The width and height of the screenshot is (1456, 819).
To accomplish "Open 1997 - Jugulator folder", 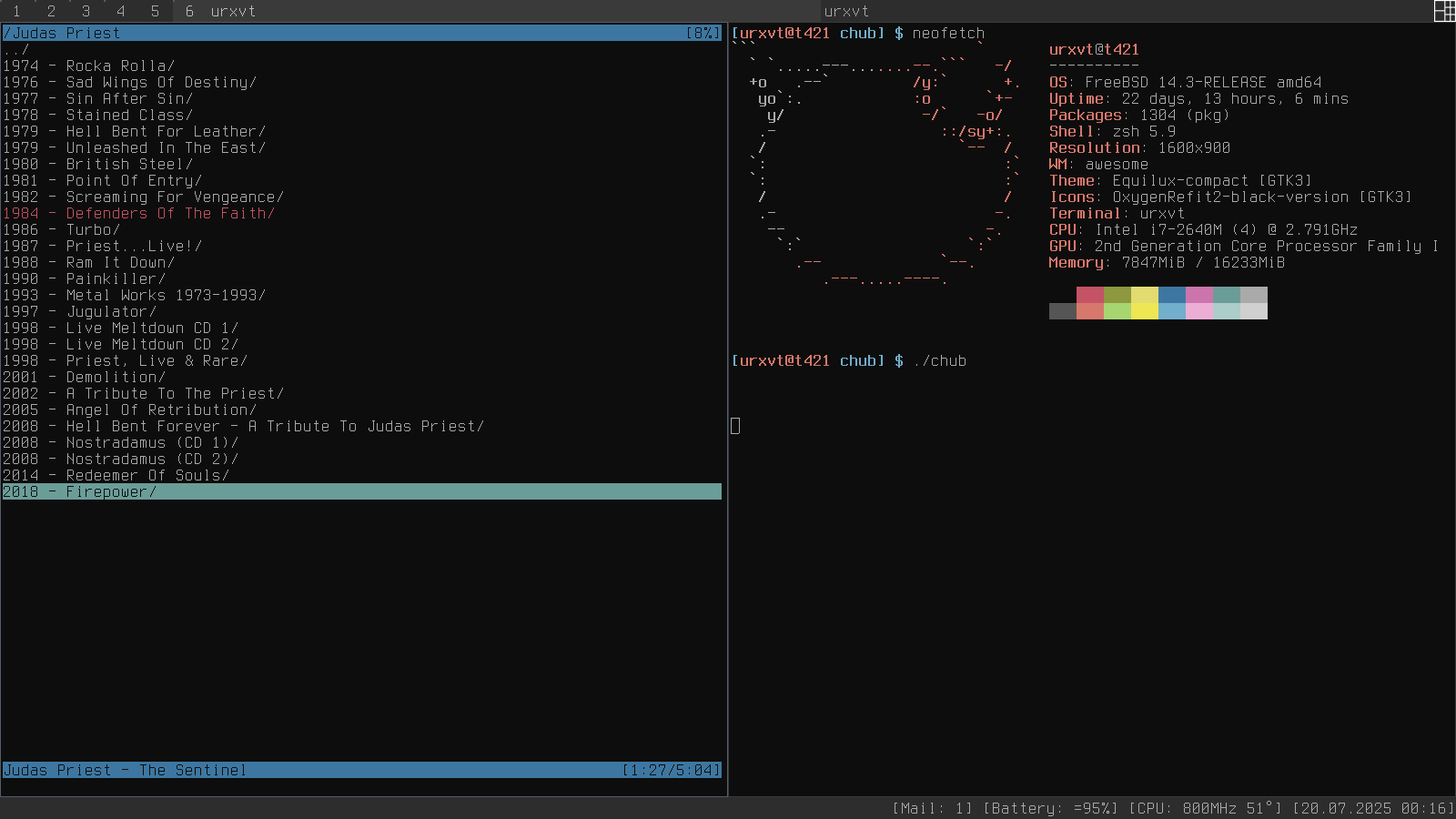I will [x=79, y=311].
